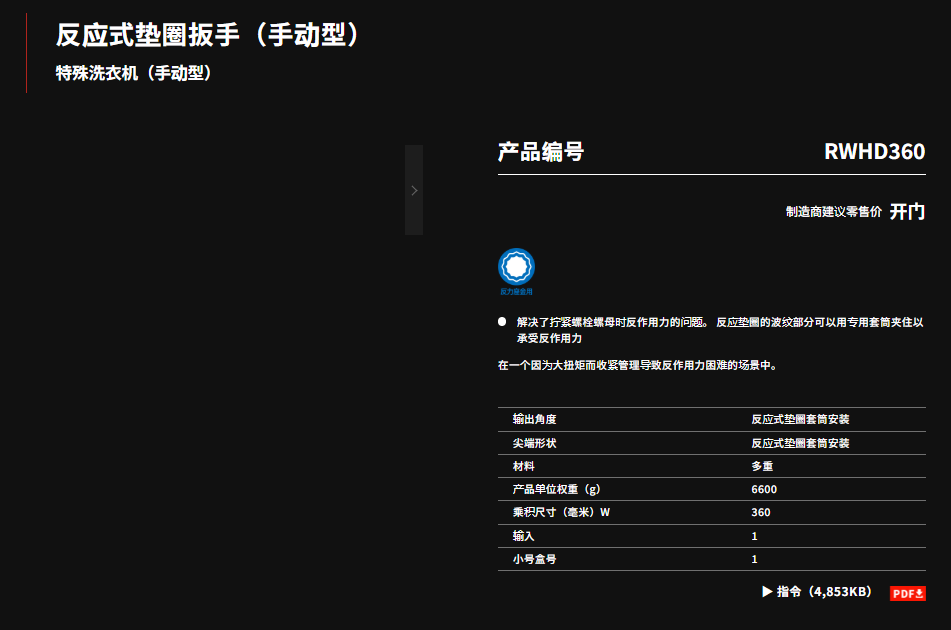Click the 开门 price value
Screen dimensions: 951x630
coord(907,212)
